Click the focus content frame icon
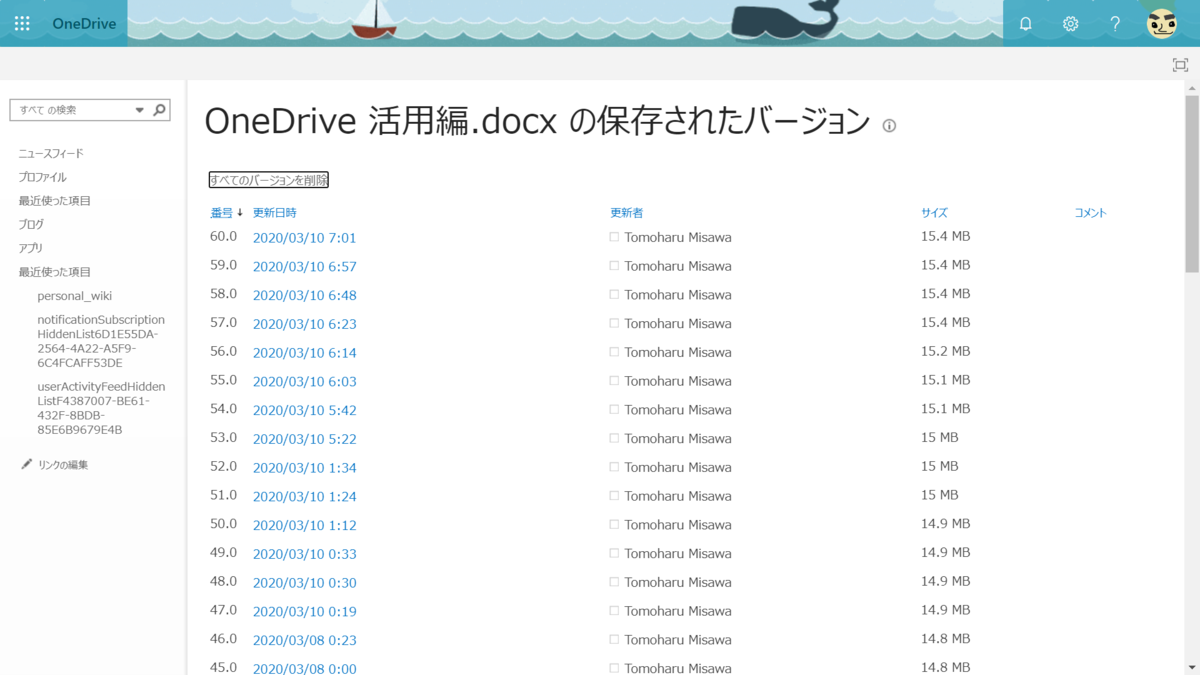 (1180, 65)
